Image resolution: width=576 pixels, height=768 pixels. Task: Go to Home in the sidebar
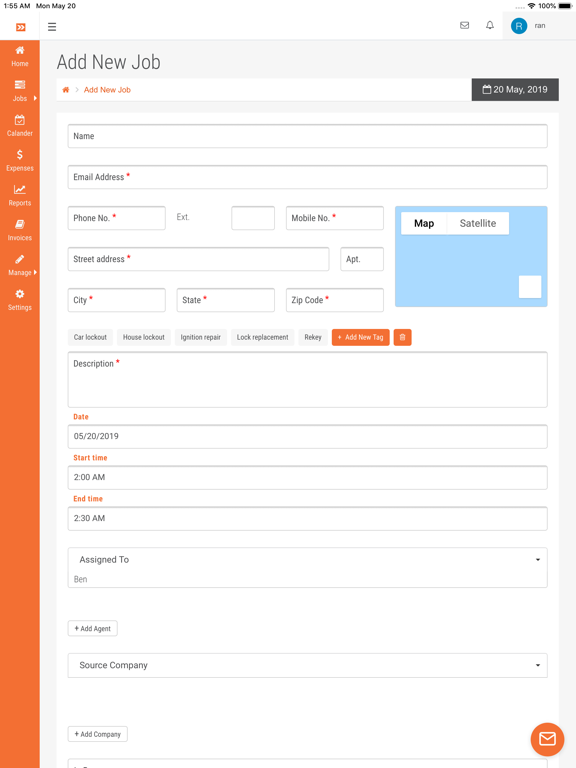pos(20,56)
